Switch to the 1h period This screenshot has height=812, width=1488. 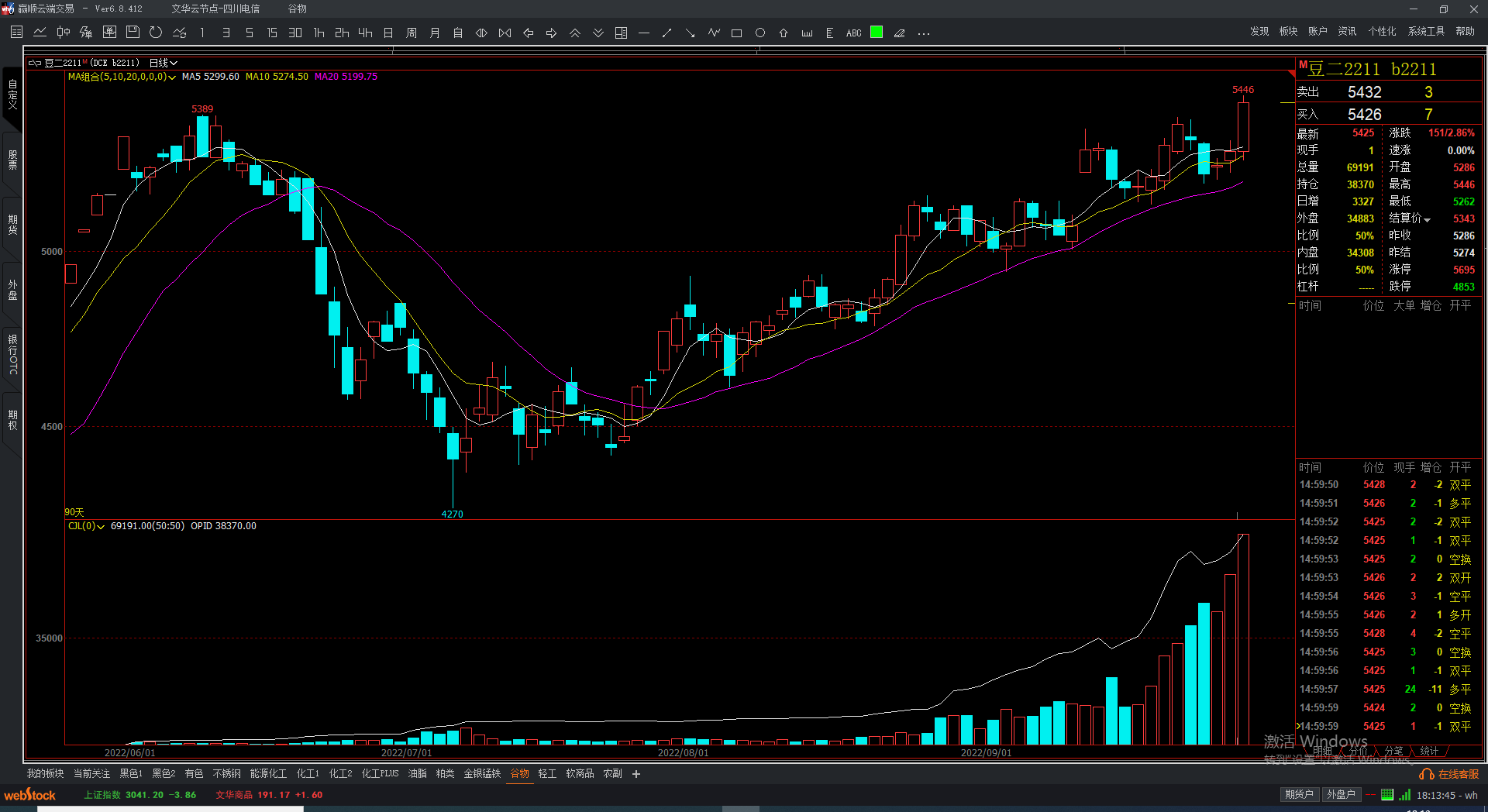coord(319,33)
